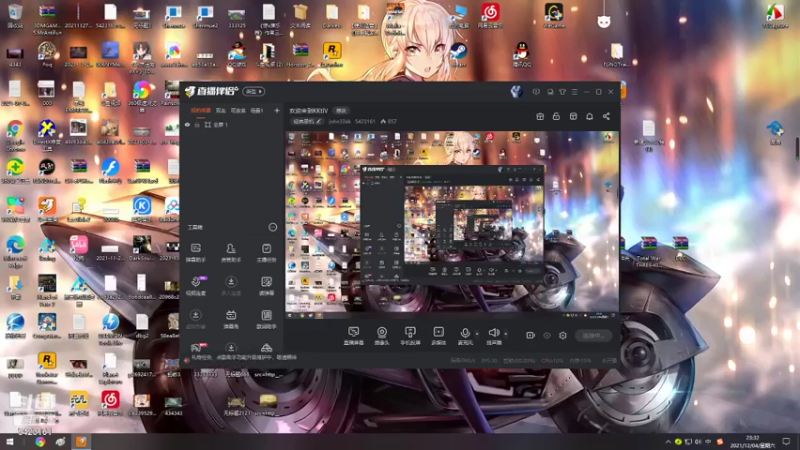Open the toolbox more-options circle button
This screenshot has width=800, height=450.
point(273,227)
